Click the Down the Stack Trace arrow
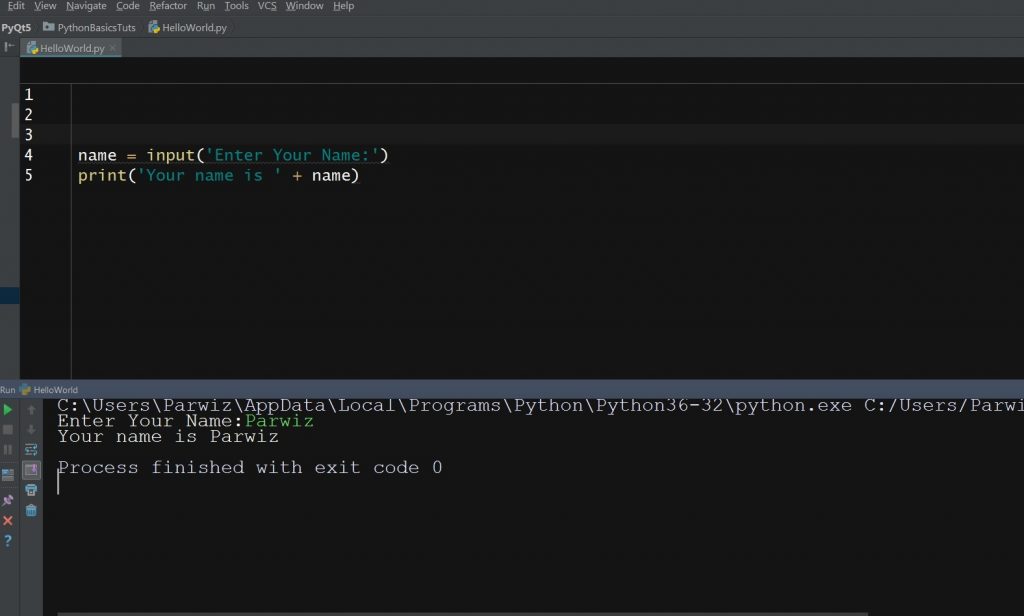 [x=31, y=429]
